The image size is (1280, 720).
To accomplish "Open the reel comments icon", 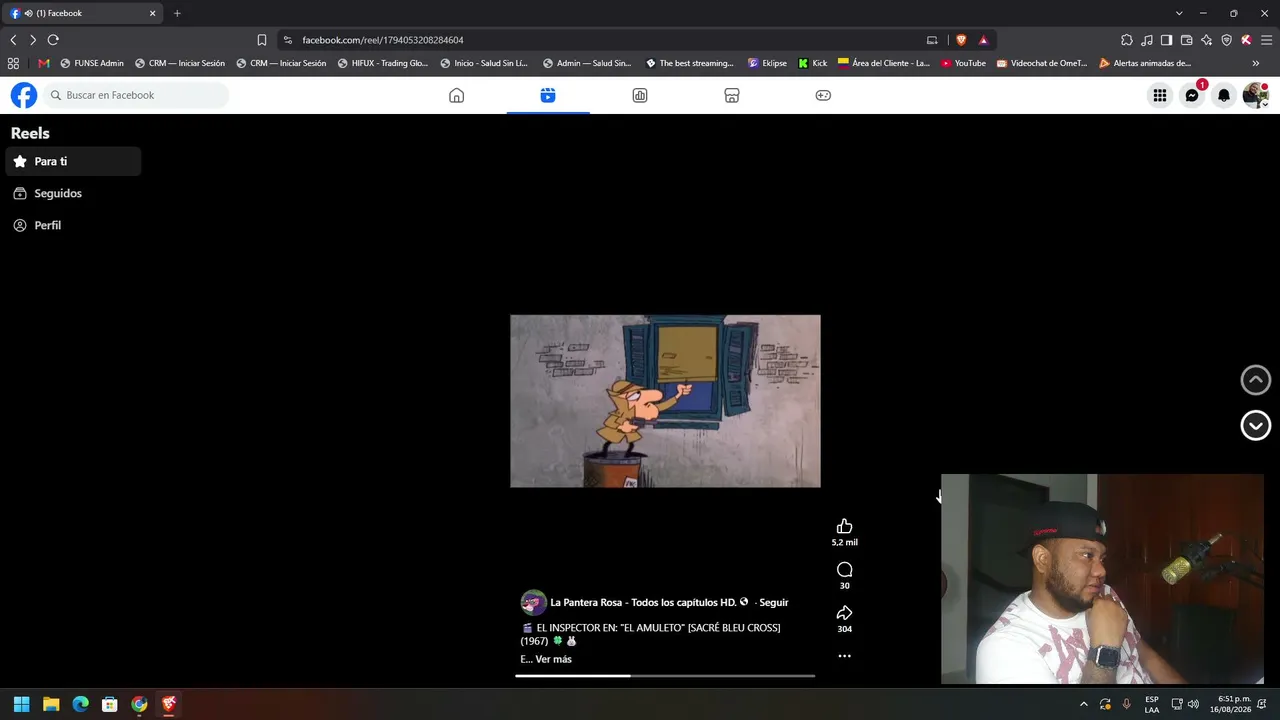I will [x=844, y=570].
